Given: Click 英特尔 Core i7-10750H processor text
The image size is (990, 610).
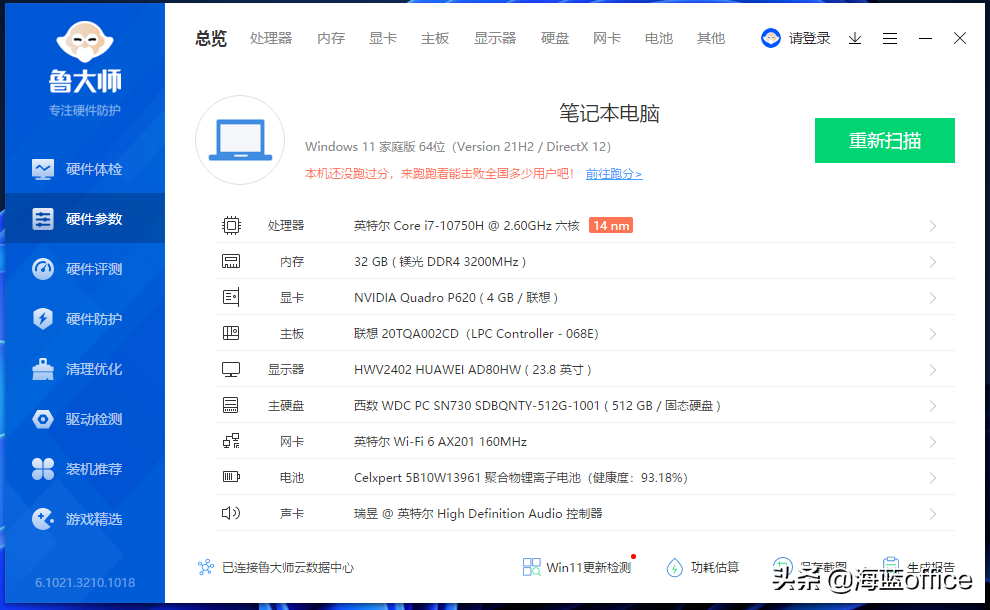Looking at the screenshot, I should point(467,225).
